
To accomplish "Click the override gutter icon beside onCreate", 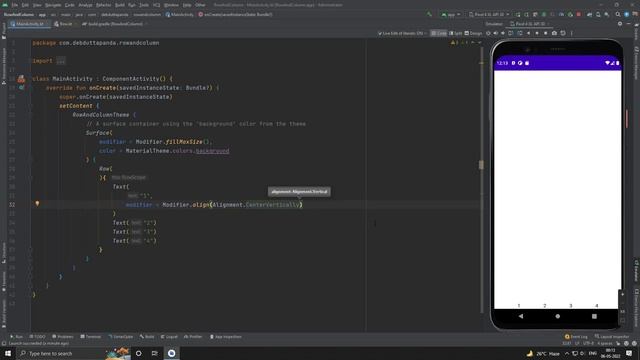I will pyautogui.click(x=21, y=87).
